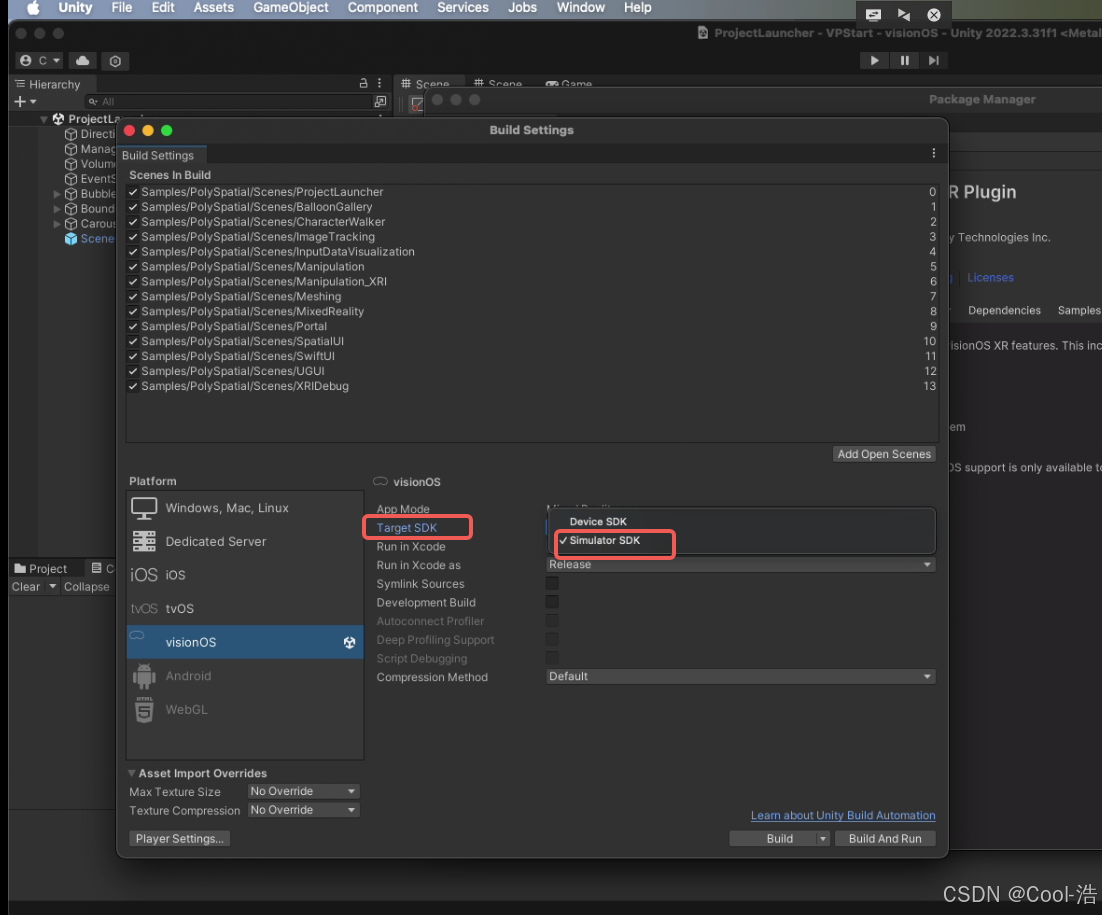Open the Compression Method dropdown

coord(741,676)
